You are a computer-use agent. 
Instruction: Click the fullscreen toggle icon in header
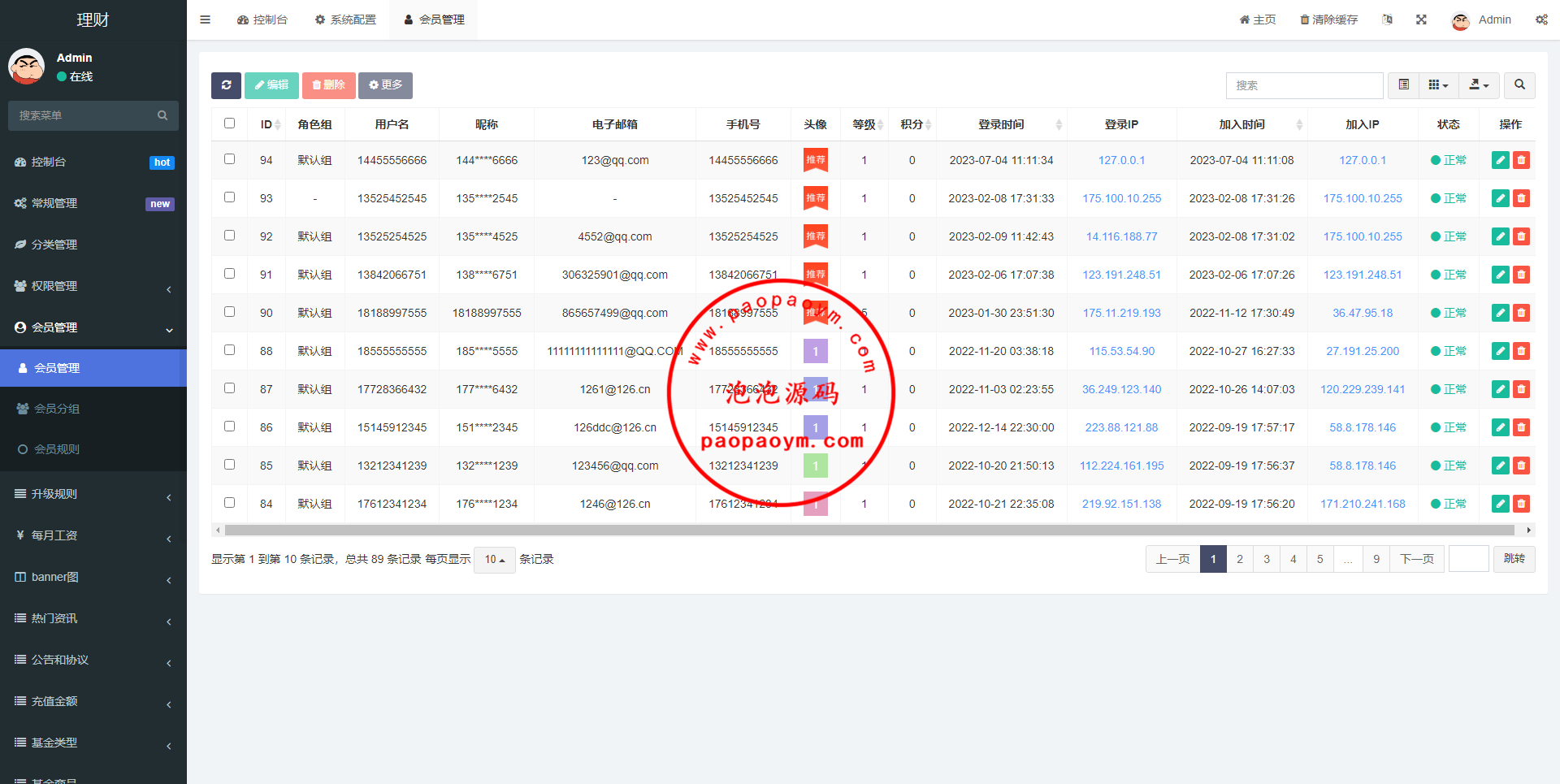coord(1421,19)
